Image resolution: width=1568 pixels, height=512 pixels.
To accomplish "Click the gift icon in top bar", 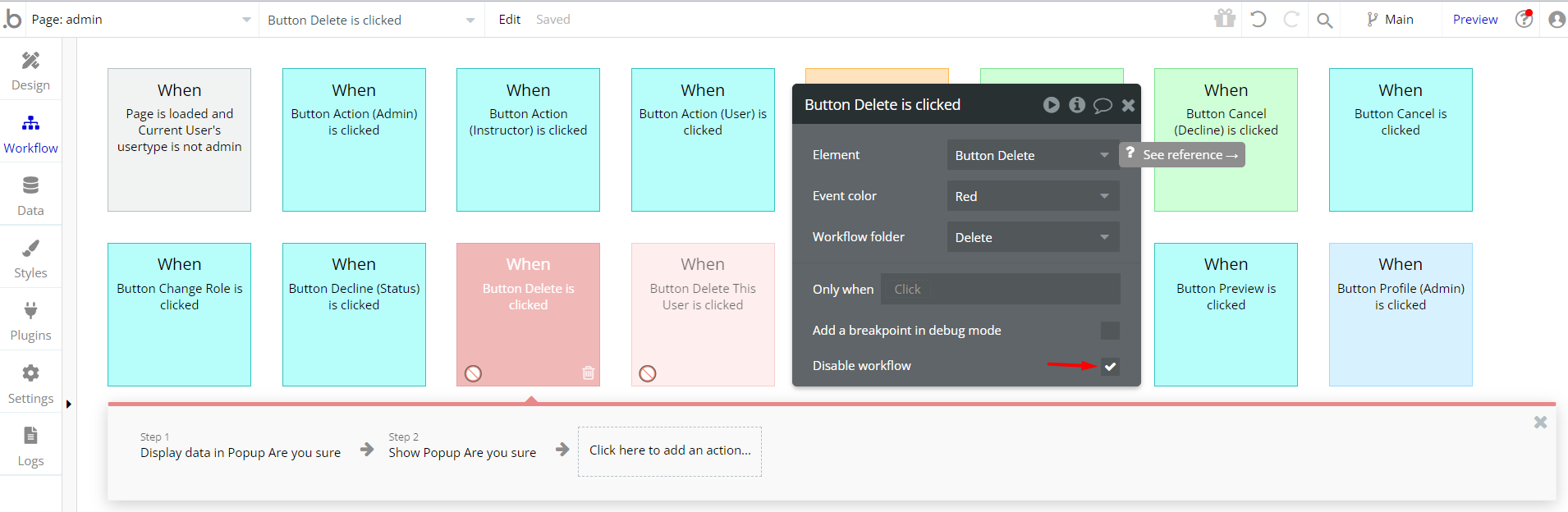I will [1225, 19].
